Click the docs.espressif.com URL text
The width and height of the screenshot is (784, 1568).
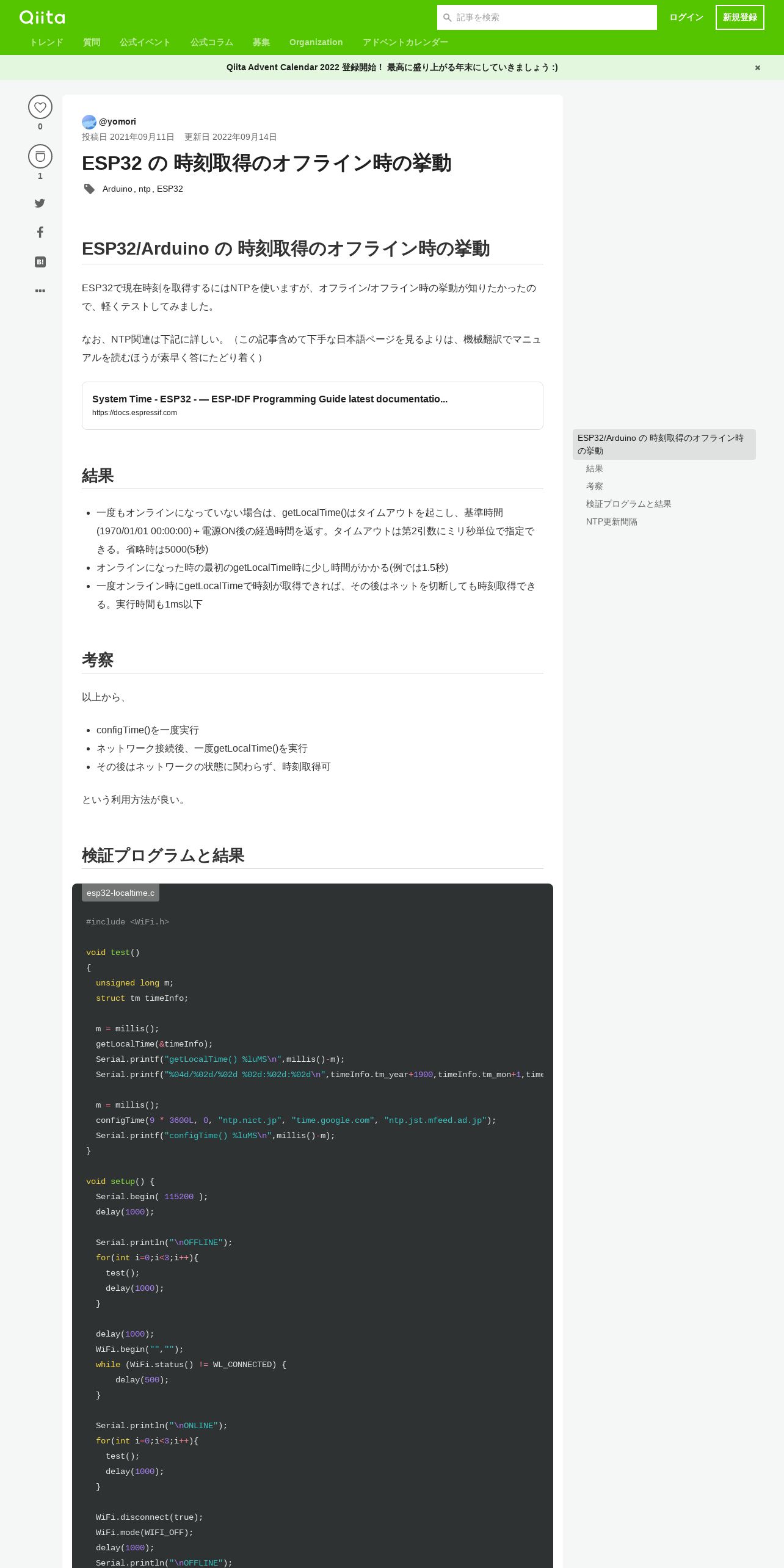[134, 413]
